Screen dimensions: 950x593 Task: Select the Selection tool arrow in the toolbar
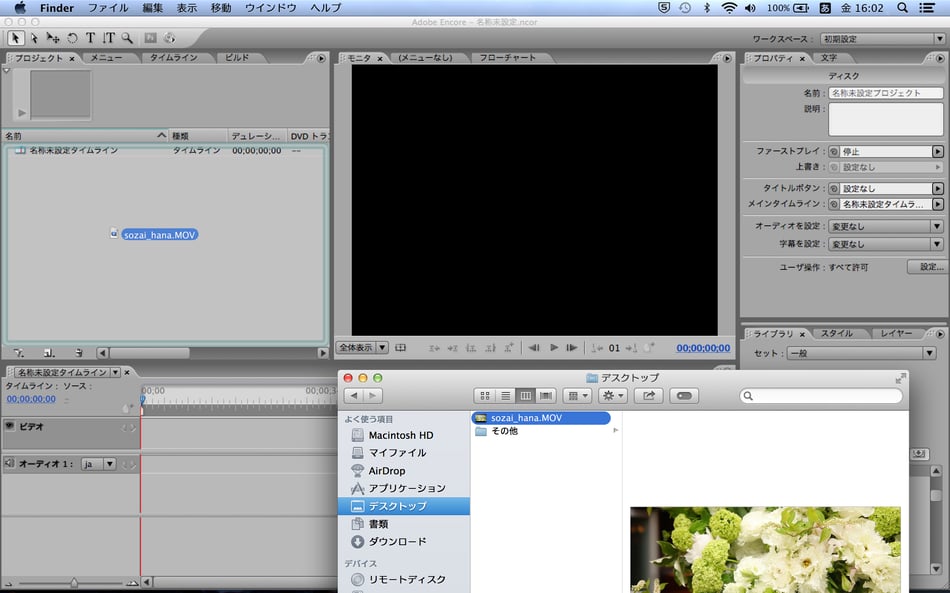[x=16, y=38]
